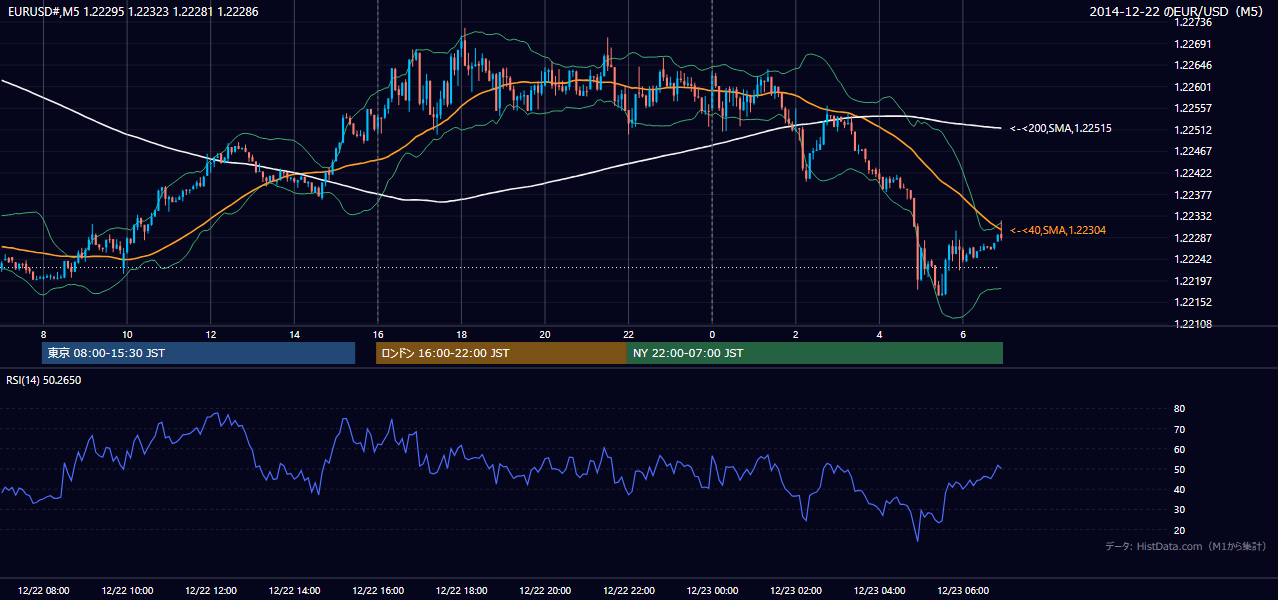Screen dimensions: 1278x600
Task: Click price axis value 1.22557
Action: point(1195,108)
